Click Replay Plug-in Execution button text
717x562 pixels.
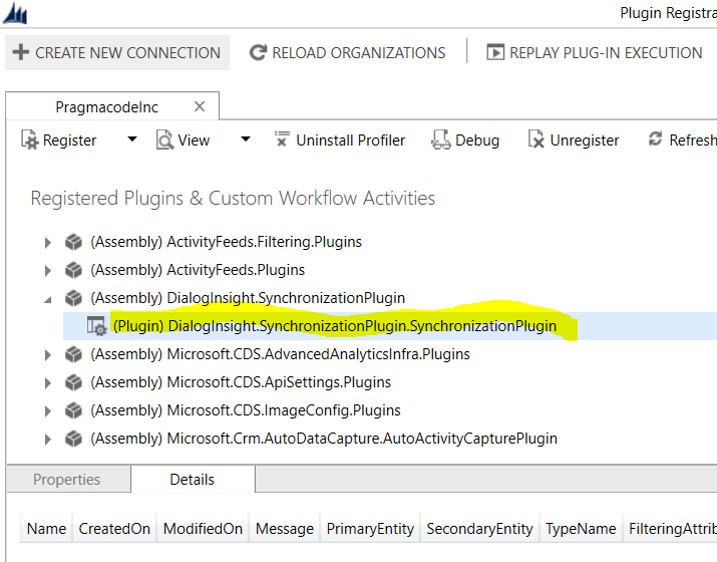606,53
